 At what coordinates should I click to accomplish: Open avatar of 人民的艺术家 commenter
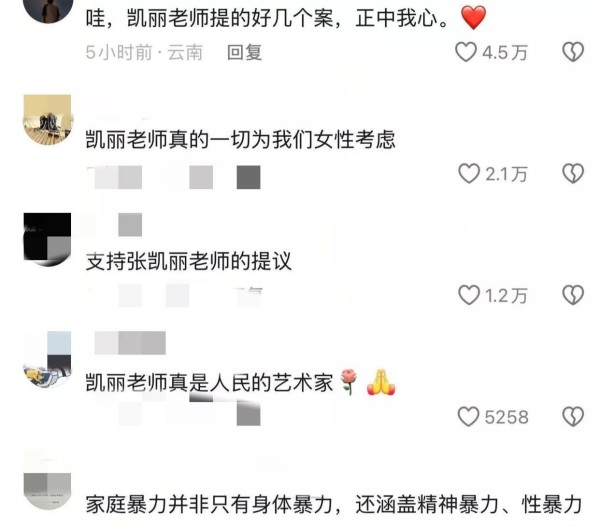tap(47, 360)
